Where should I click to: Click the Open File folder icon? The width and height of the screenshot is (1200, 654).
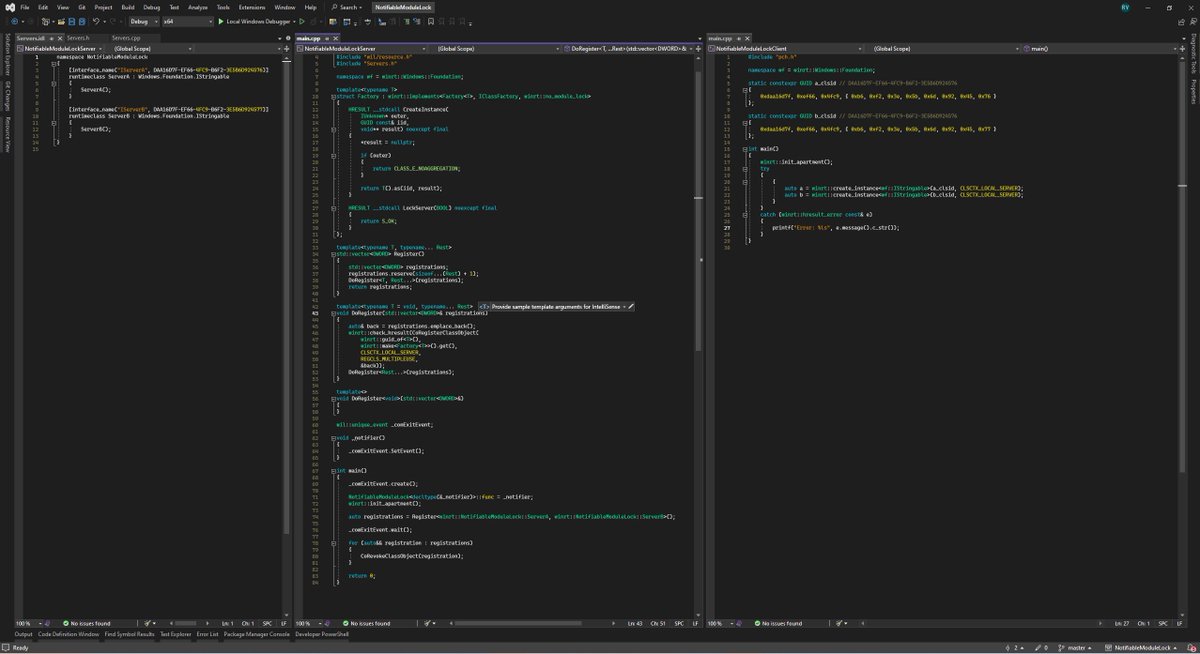point(61,21)
